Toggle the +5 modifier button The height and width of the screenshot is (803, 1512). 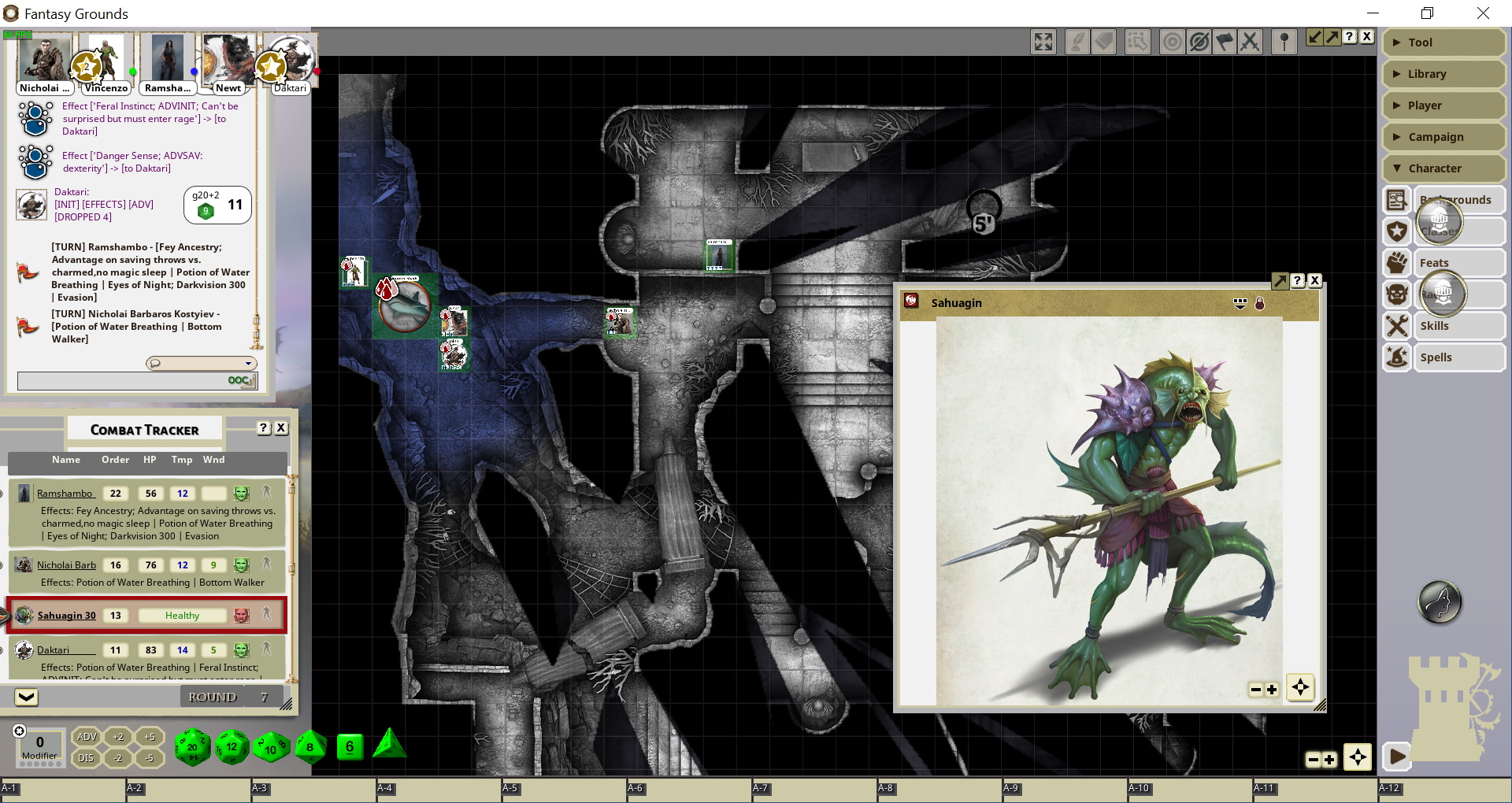pos(149,737)
